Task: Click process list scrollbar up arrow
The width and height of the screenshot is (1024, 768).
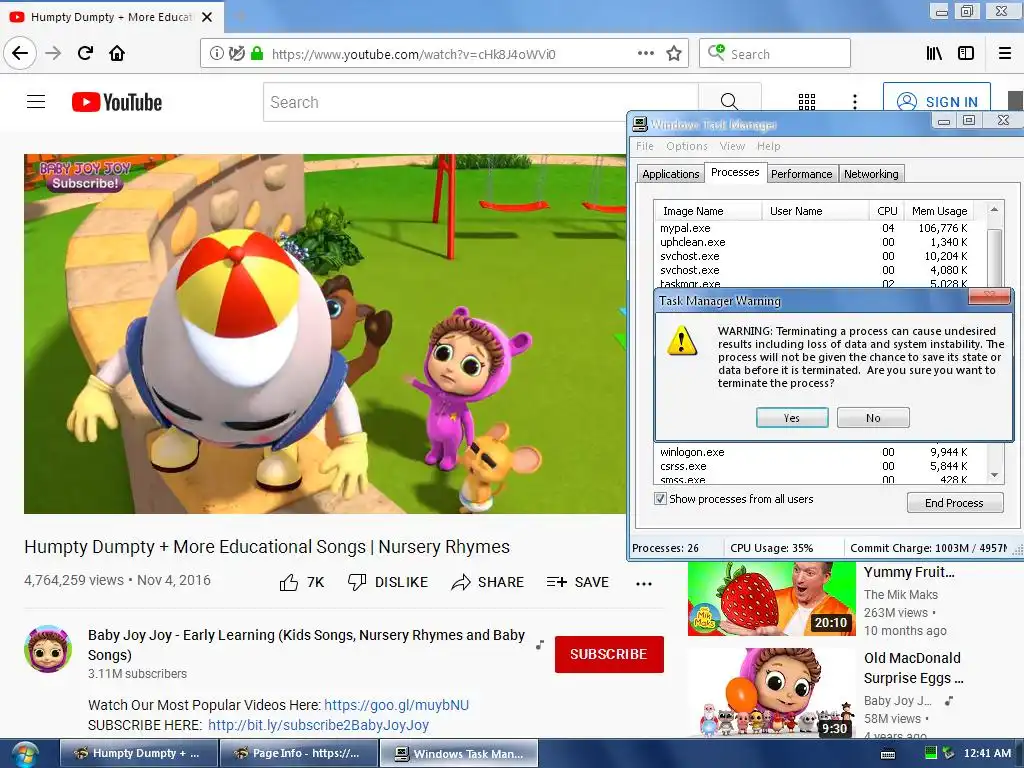Action: 994,210
